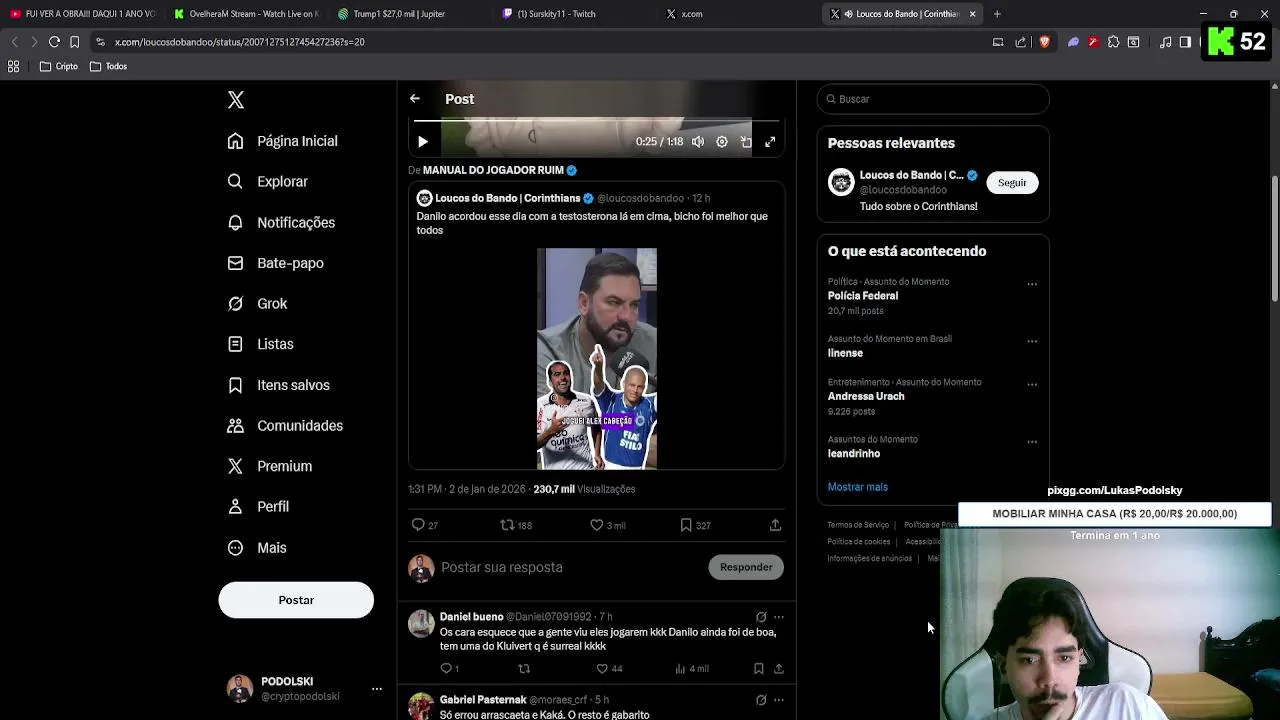Open options for Polícia Federal trend
This screenshot has width=1280, height=720.
click(x=1032, y=284)
